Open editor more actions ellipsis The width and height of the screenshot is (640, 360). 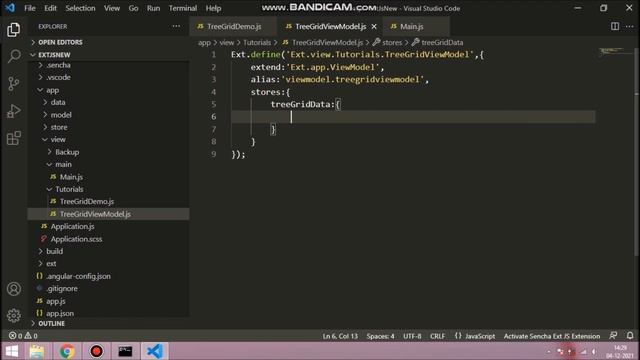coord(629,26)
